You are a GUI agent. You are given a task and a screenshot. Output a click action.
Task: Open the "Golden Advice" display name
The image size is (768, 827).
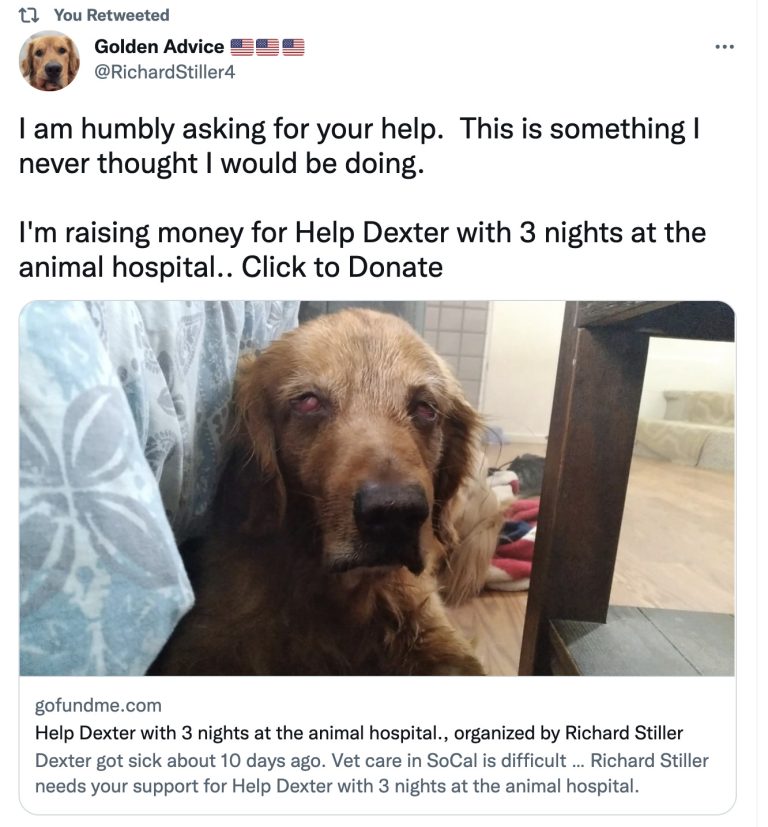(x=159, y=46)
